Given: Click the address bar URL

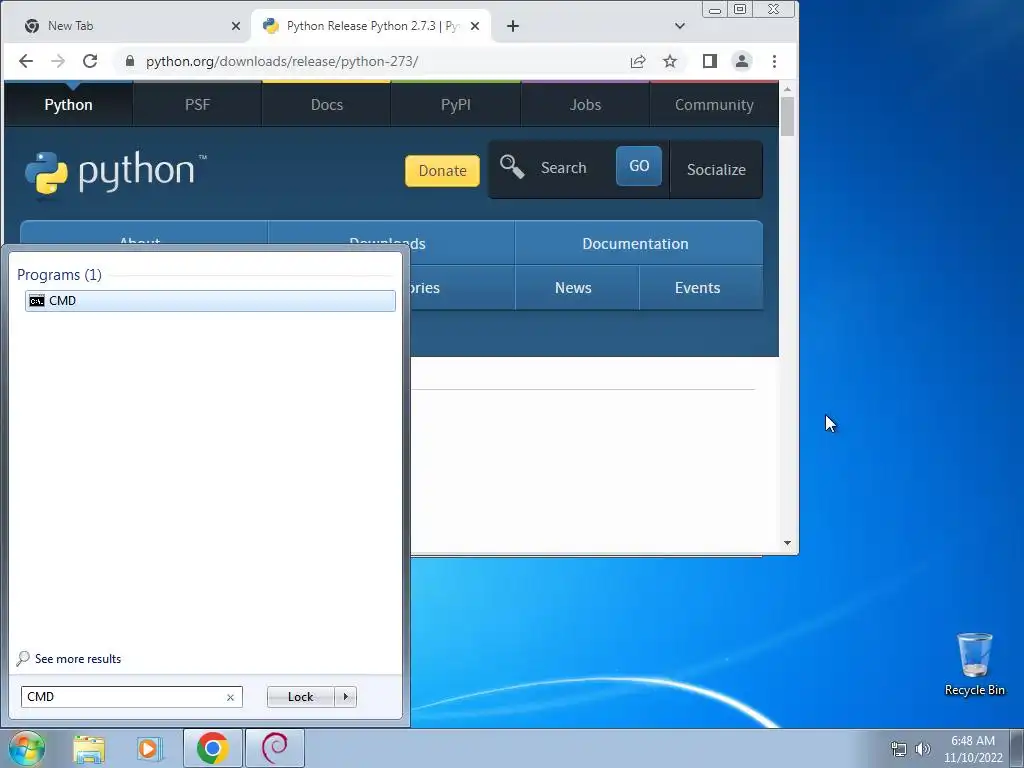Looking at the screenshot, I should click(281, 61).
